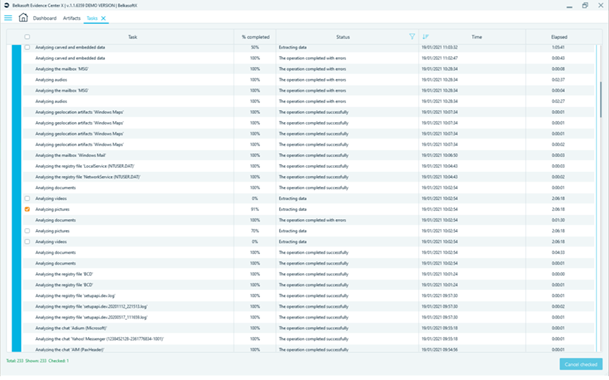Image resolution: width=609 pixels, height=380 pixels.
Task: Click the Belkasoft app logo in title bar
Action: pos(7,5)
